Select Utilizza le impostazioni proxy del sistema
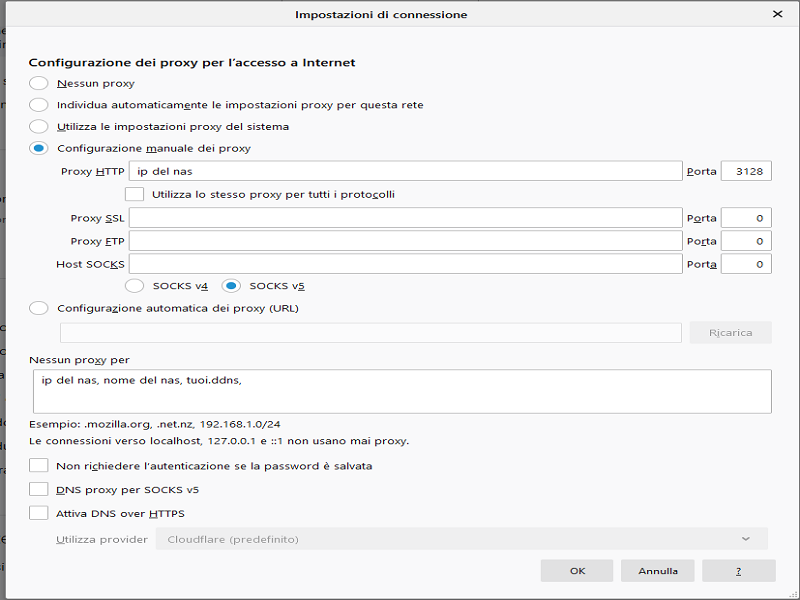 click(x=39, y=127)
